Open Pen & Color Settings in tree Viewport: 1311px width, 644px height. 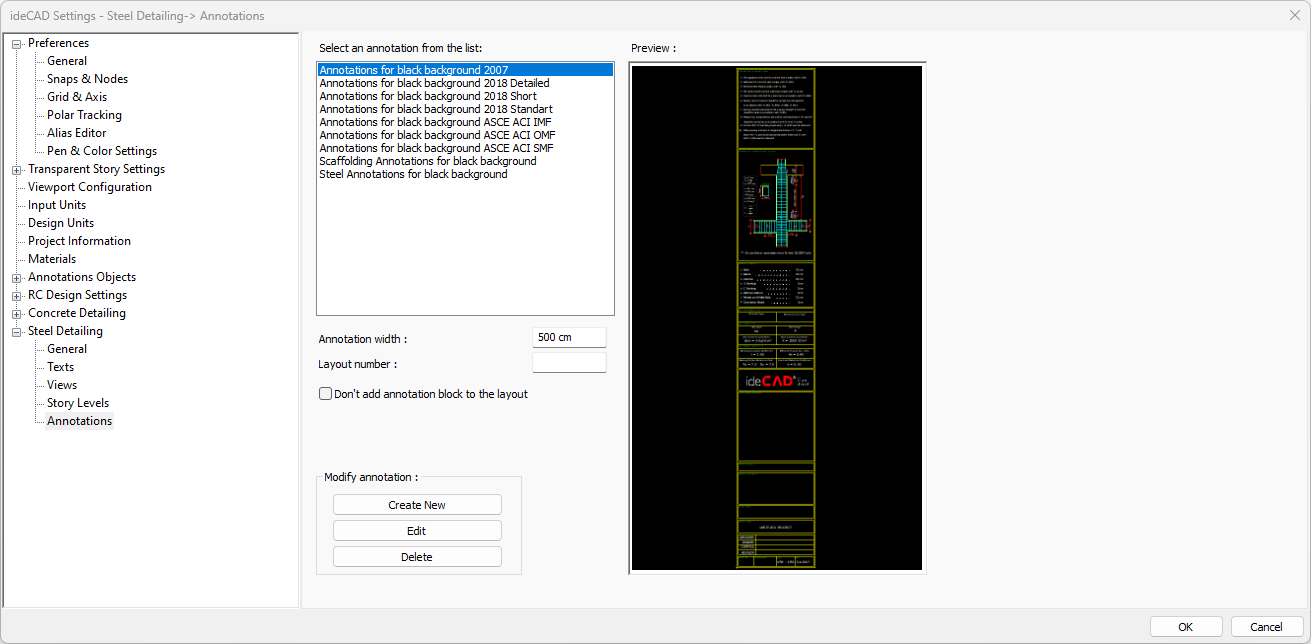click(x=101, y=151)
